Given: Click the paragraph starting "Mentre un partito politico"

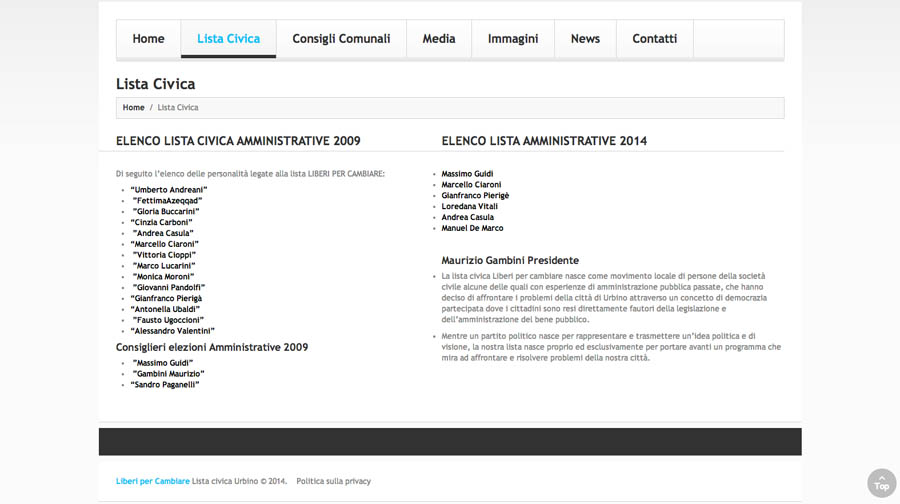Looking at the screenshot, I should click(611, 347).
